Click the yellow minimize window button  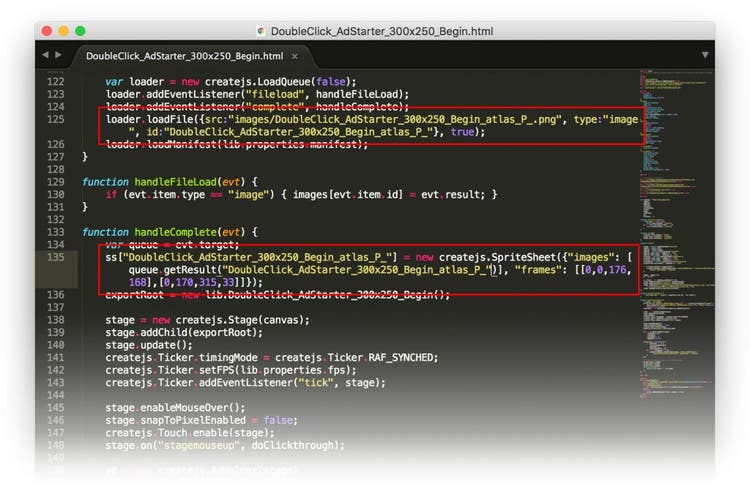[64, 31]
